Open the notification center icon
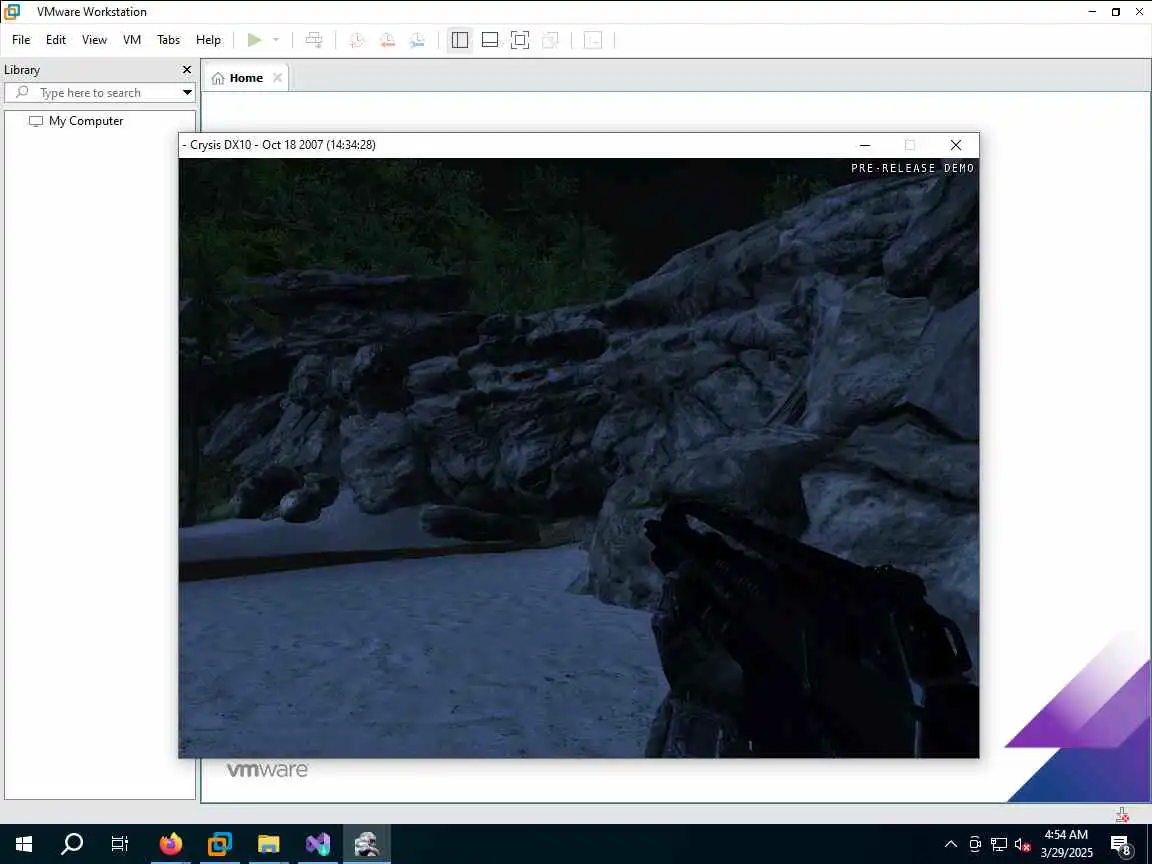 coord(1120,845)
